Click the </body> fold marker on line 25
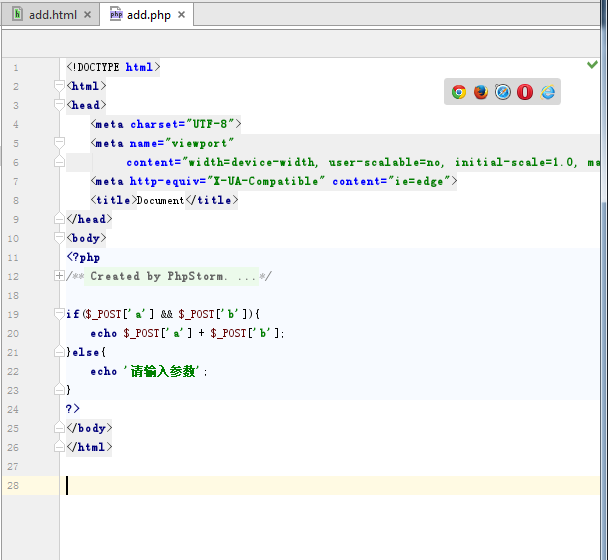 point(59,427)
